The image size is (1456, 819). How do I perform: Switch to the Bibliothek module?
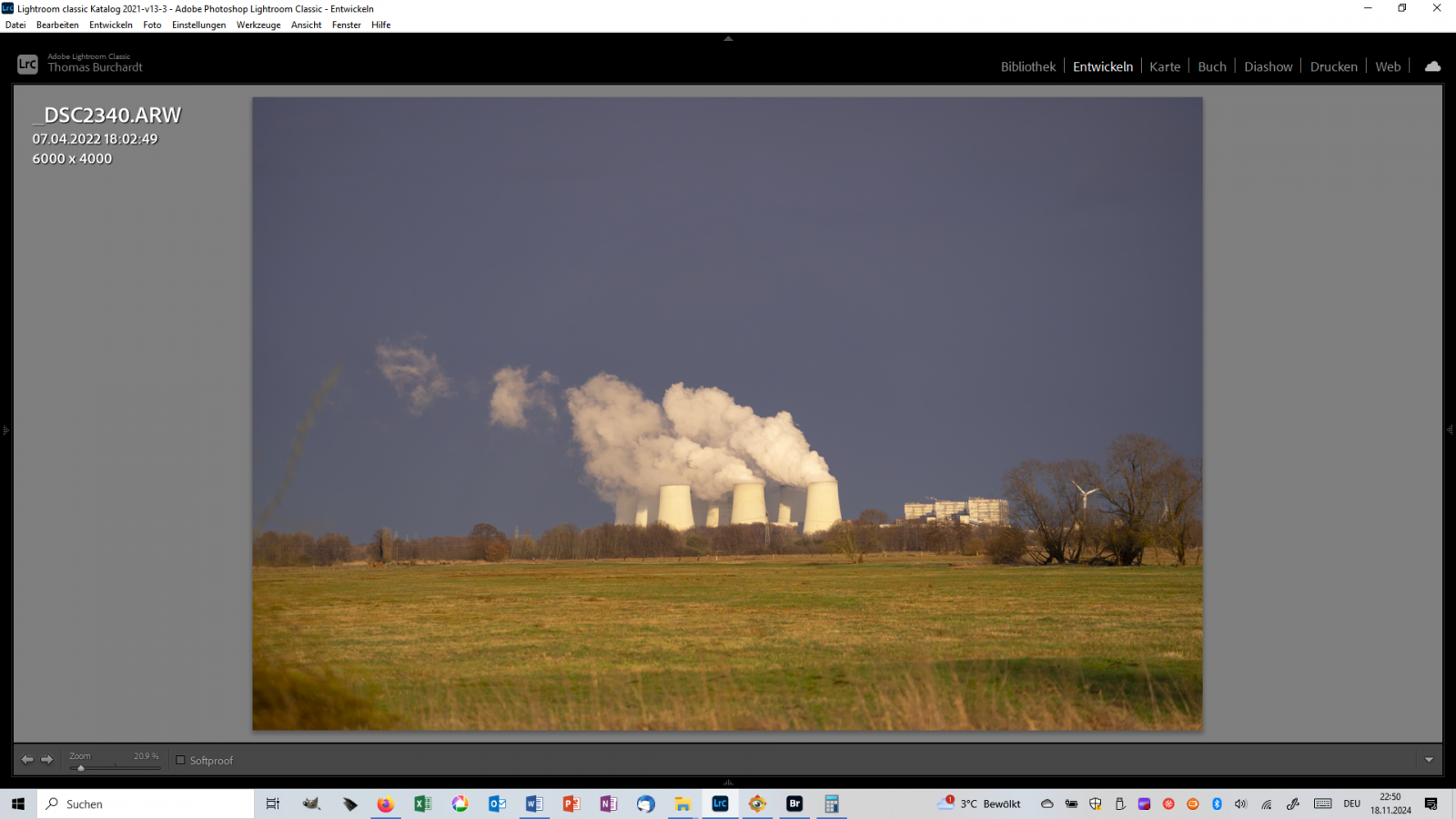point(1028,66)
